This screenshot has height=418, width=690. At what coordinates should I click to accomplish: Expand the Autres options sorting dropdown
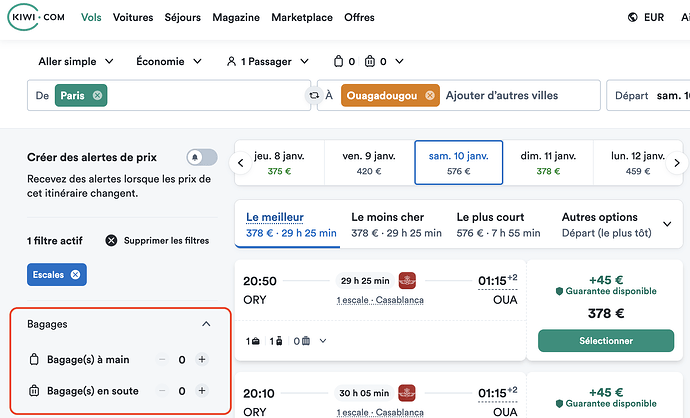click(x=616, y=224)
